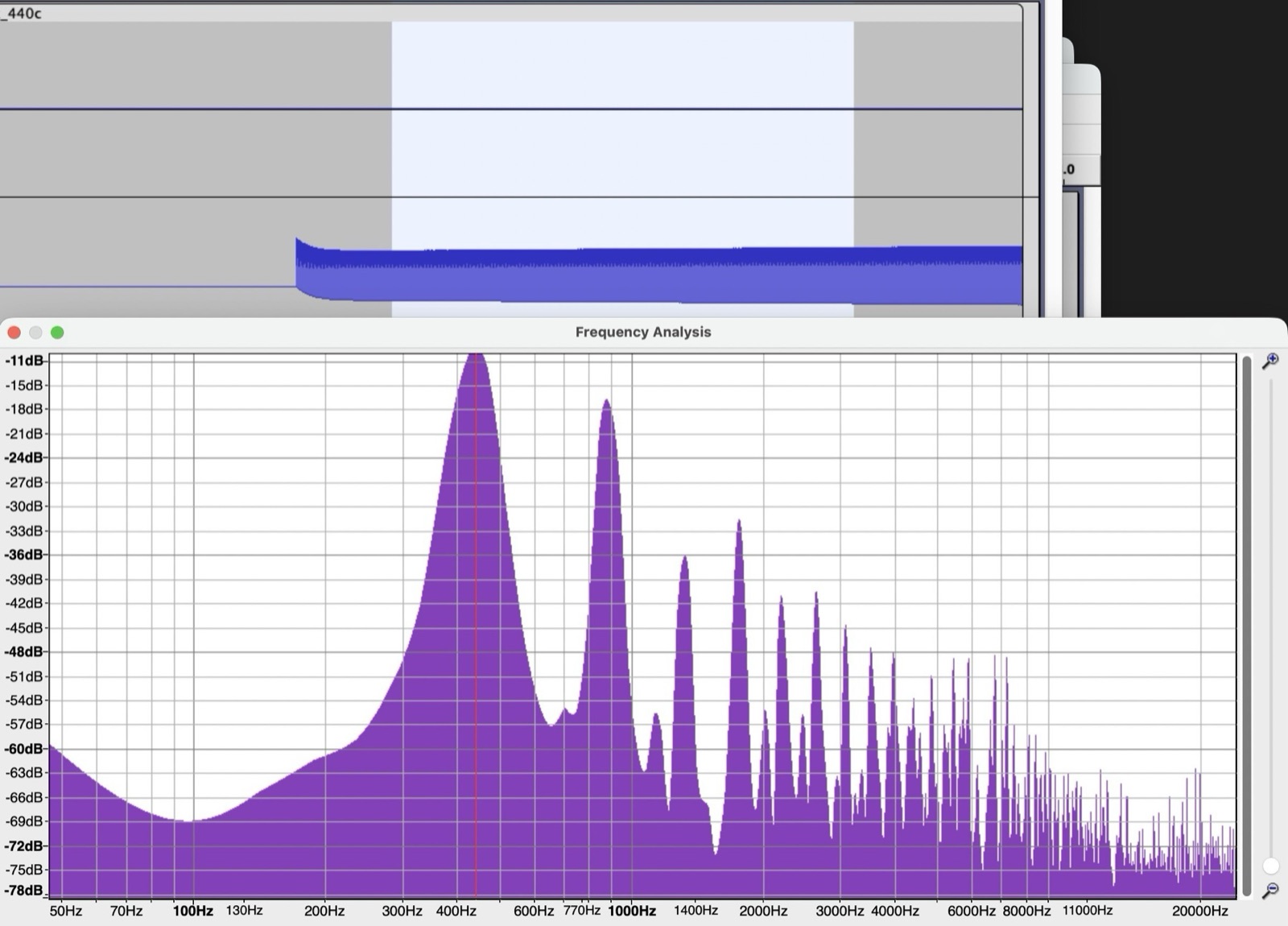Click the -48dB axis label
The width and height of the screenshot is (1288, 926).
(x=24, y=651)
